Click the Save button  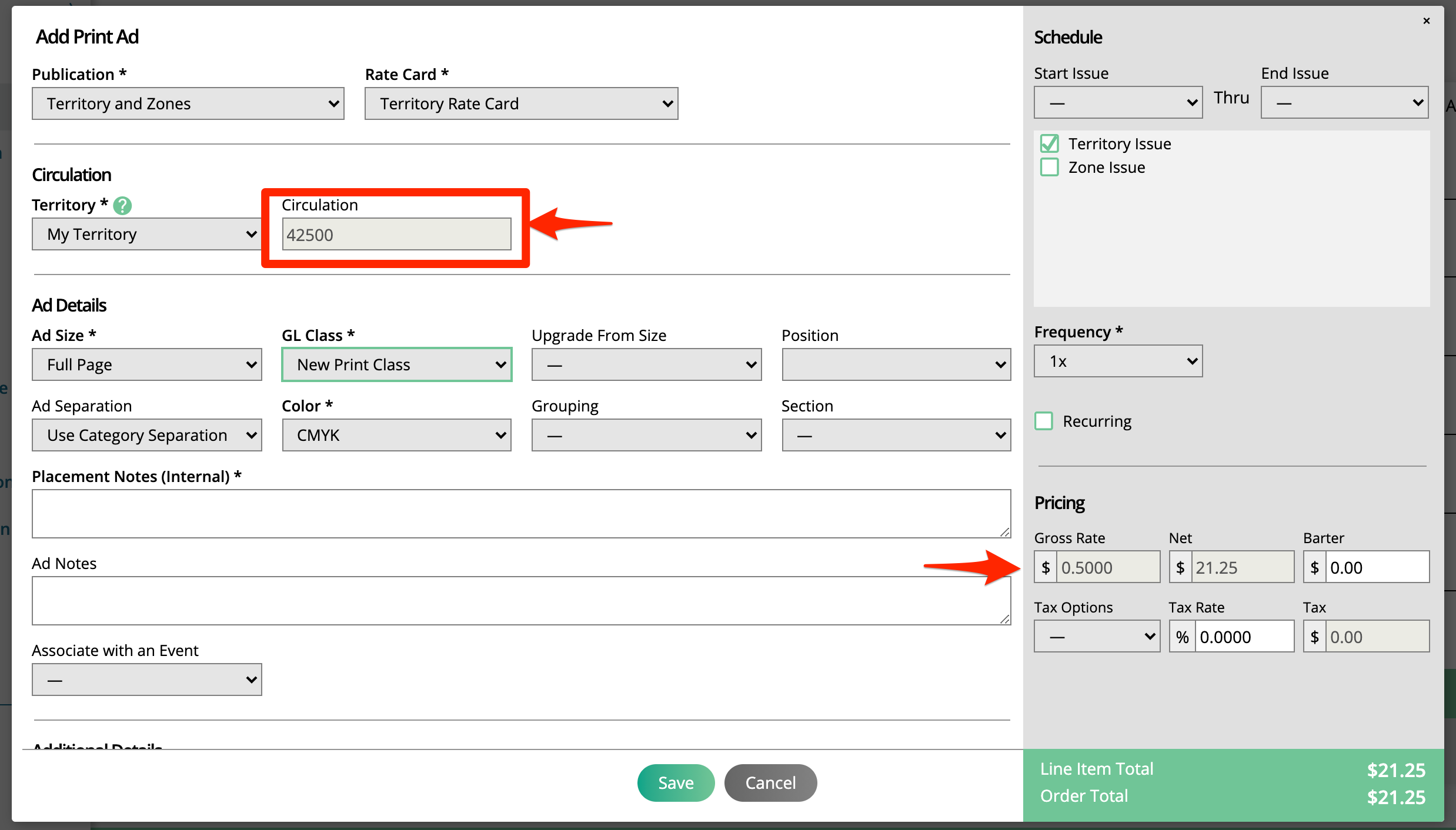676,783
